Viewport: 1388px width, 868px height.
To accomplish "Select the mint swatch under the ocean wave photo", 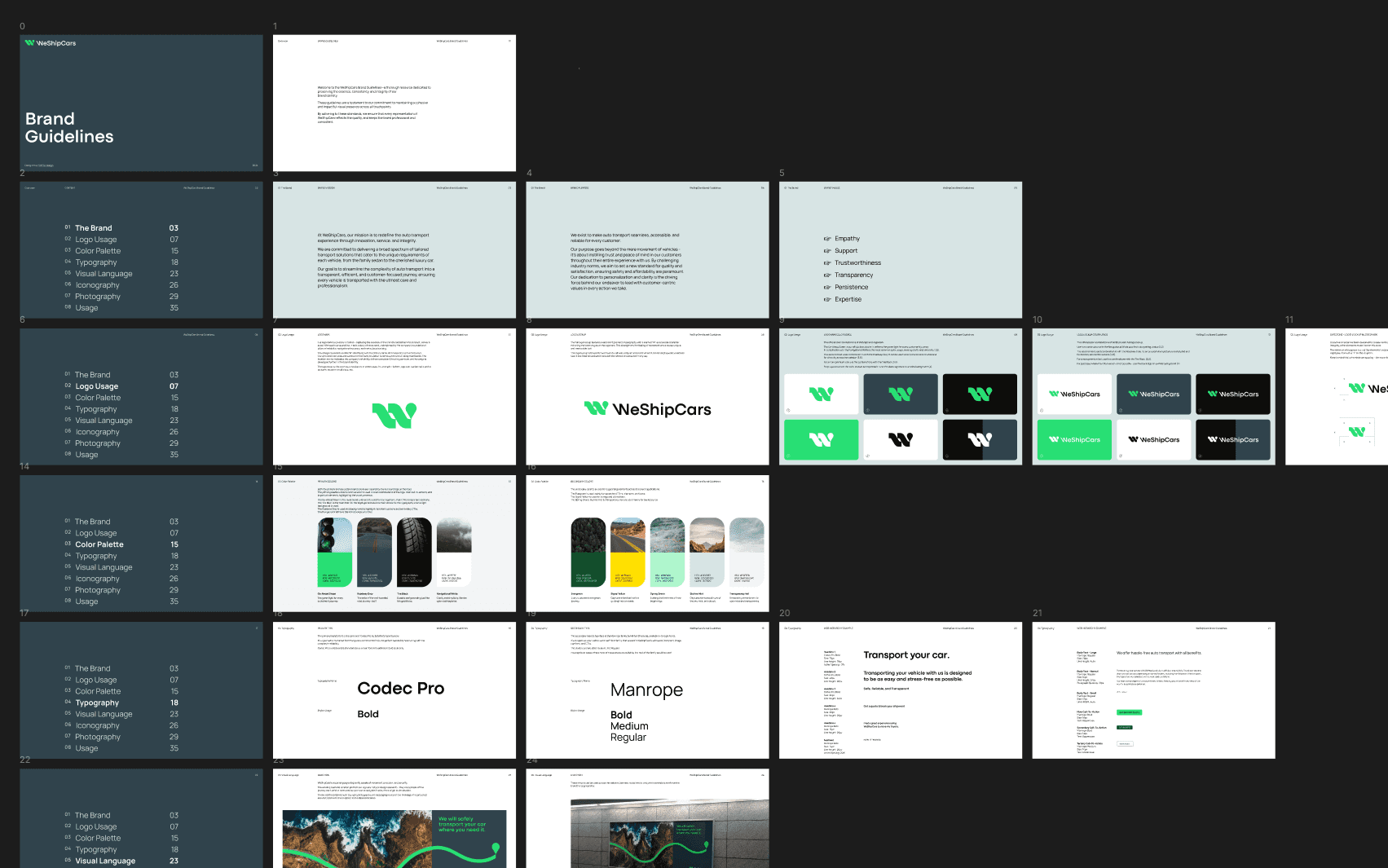I will coord(668,570).
